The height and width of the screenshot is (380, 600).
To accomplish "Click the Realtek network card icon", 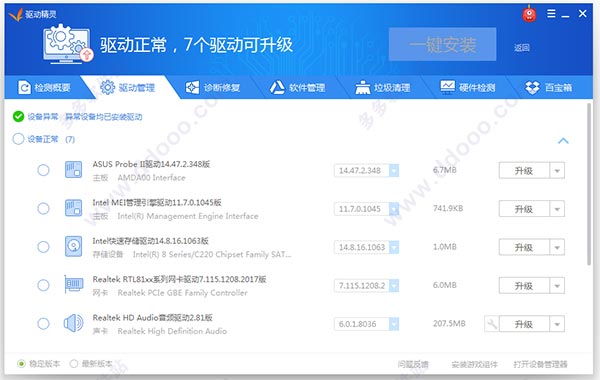I will click(x=73, y=284).
